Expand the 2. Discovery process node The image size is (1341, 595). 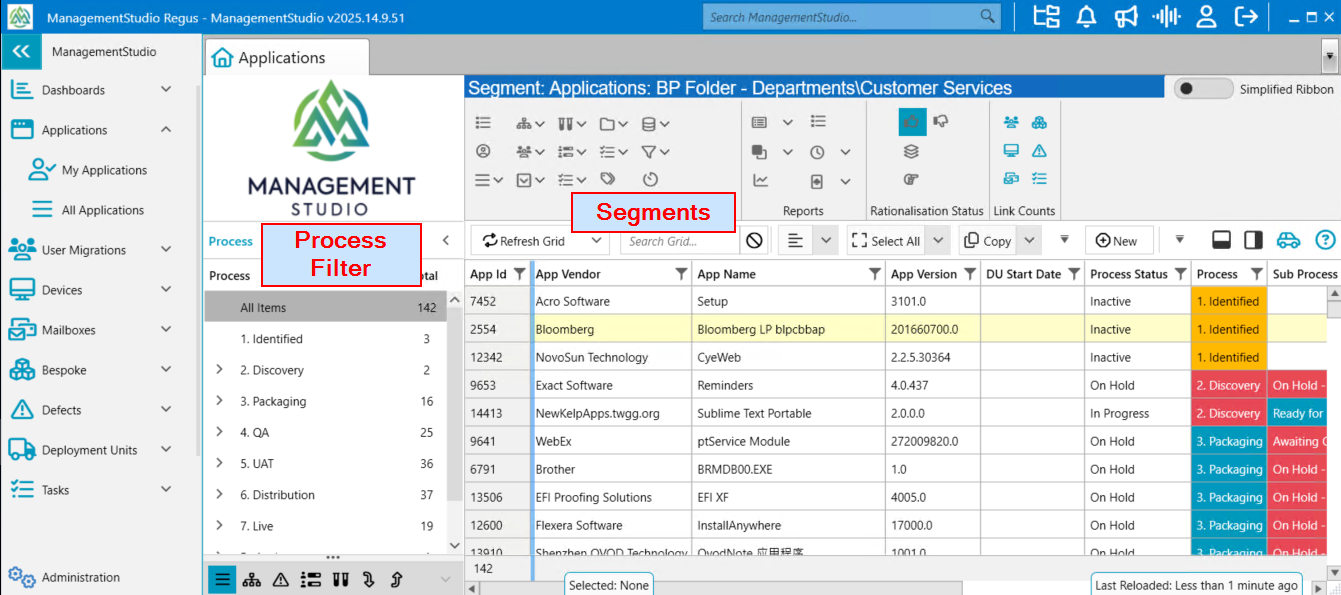pyautogui.click(x=219, y=370)
